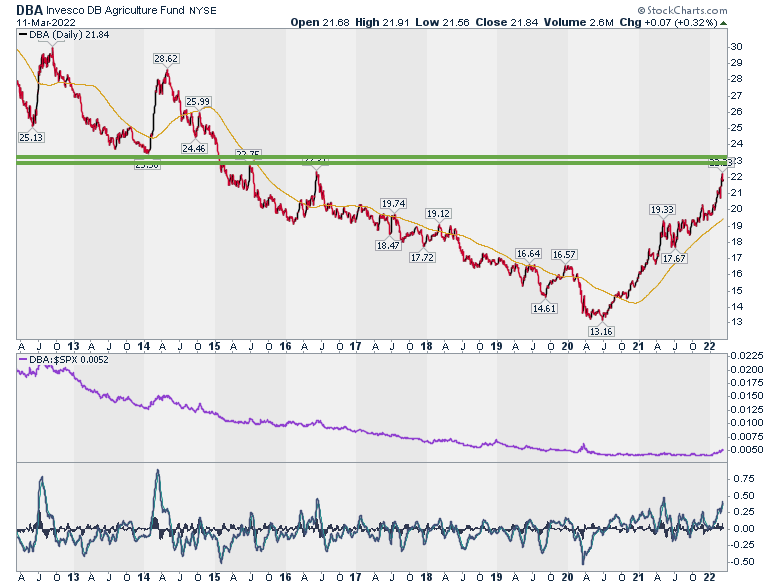
Task: Click the Invesco DB Agriculture Fund name
Action: click(116, 10)
